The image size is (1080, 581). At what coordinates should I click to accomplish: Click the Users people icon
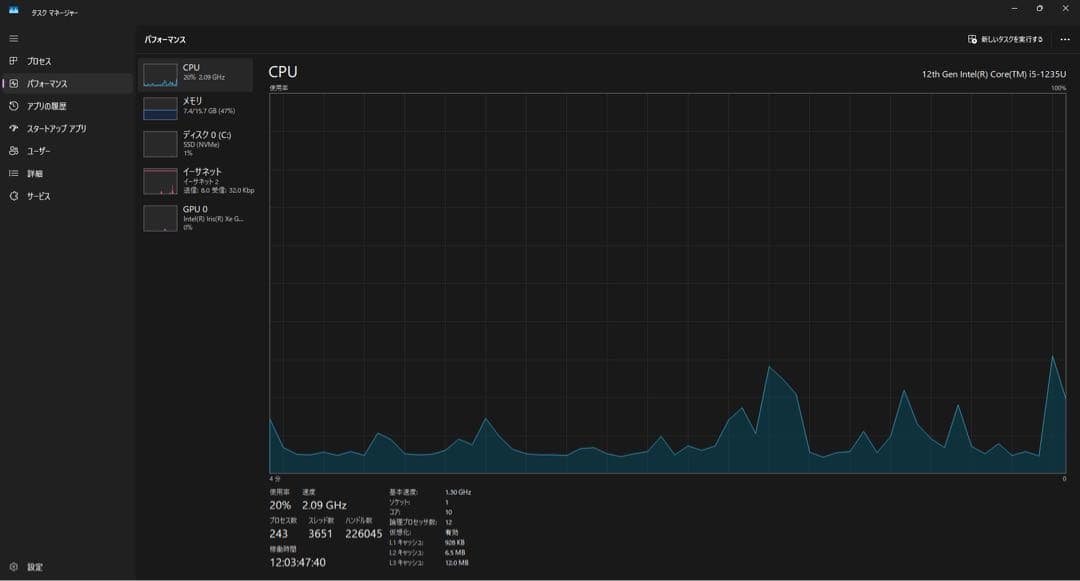14,151
